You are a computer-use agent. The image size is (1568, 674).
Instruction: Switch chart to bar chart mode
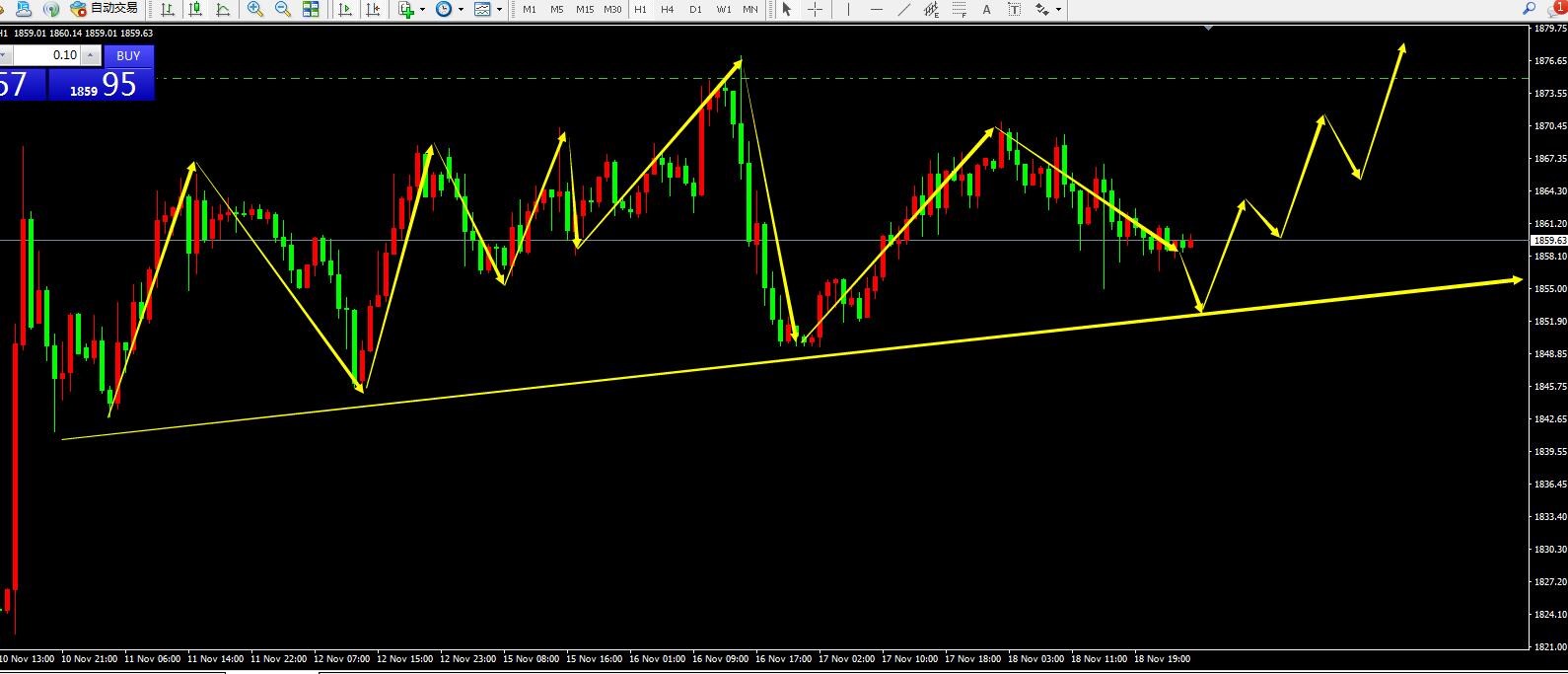[168, 9]
